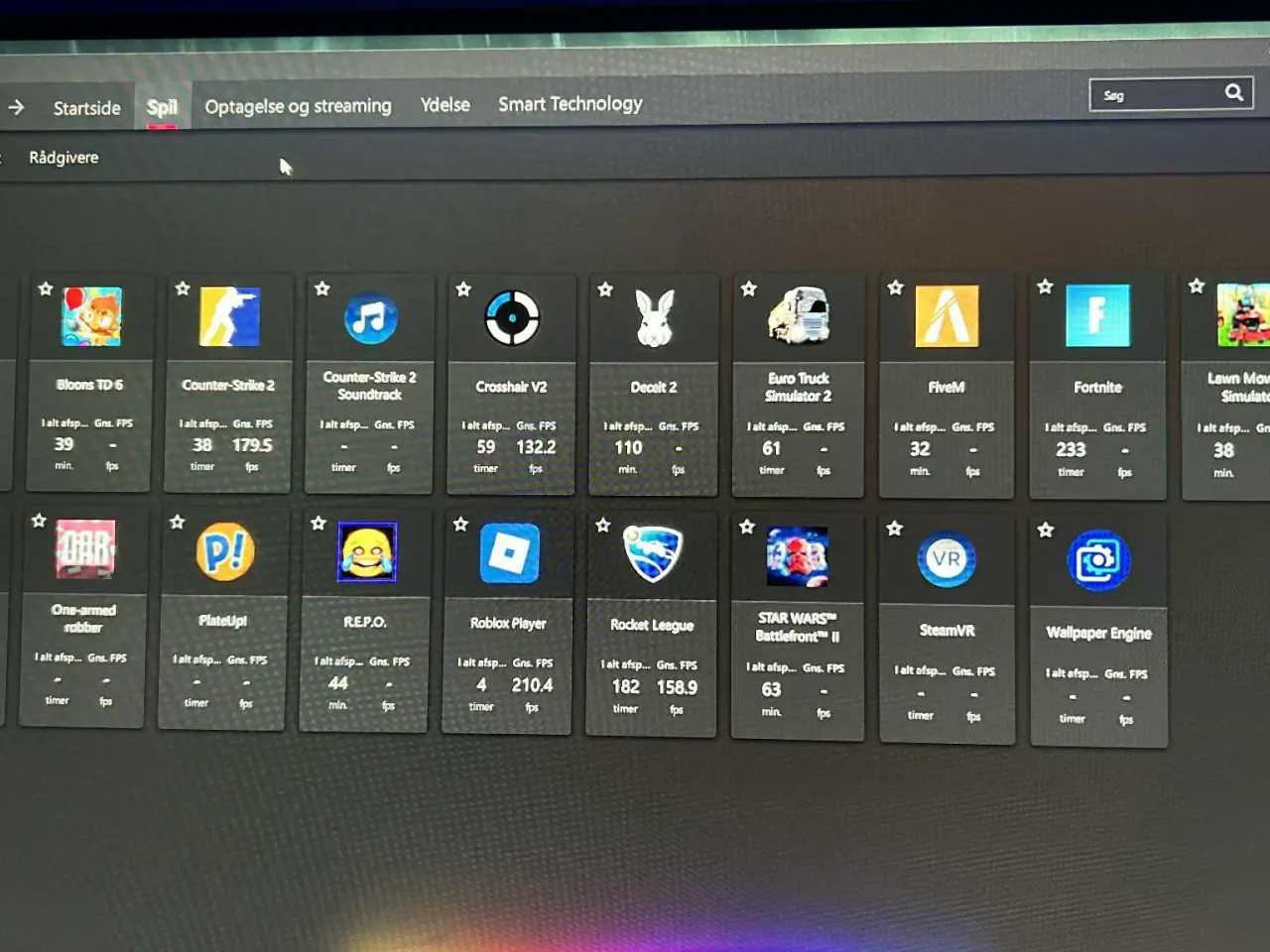Screen dimensions: 1270x952
Task: Click the R.E.P.O. laughing emoji icon
Action: [367, 551]
